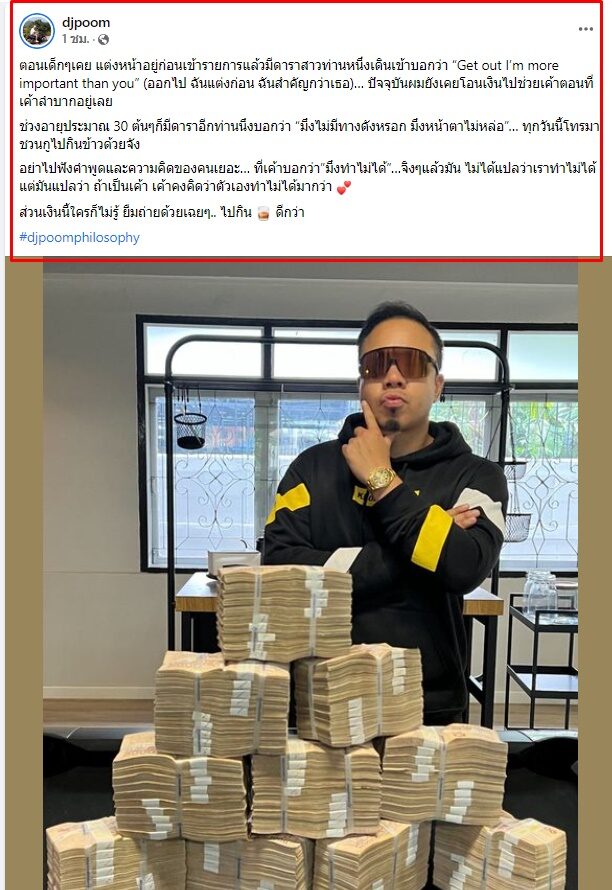The width and height of the screenshot is (612, 890).
Task: Click the line starting "ส่วนเงินนี้ใครก็ไม่รู้"
Action: coord(162,213)
